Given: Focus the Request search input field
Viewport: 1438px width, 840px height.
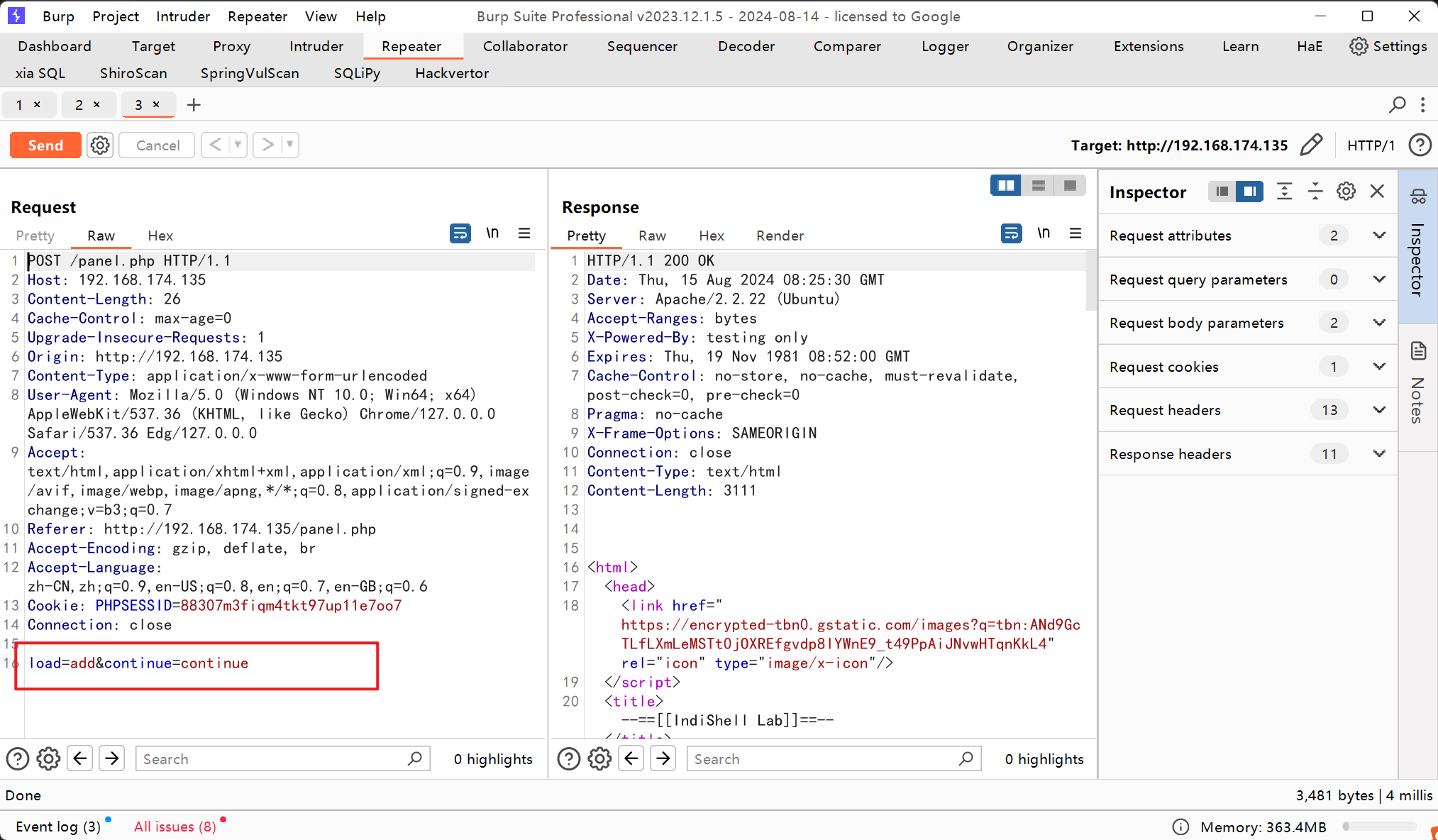Looking at the screenshot, I should pos(282,758).
